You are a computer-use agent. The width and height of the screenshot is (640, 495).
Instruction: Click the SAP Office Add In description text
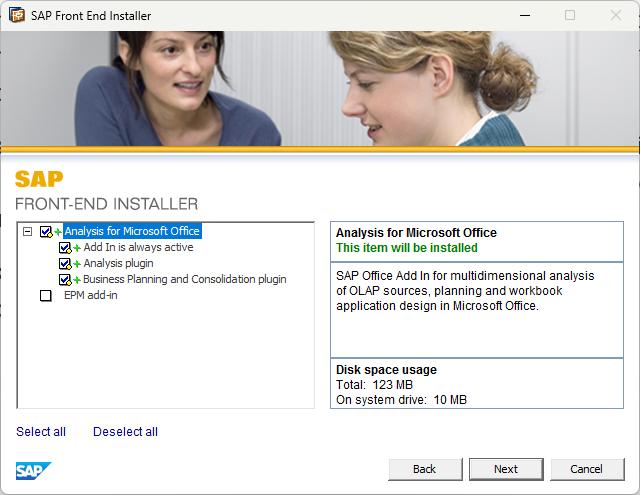[465, 291]
